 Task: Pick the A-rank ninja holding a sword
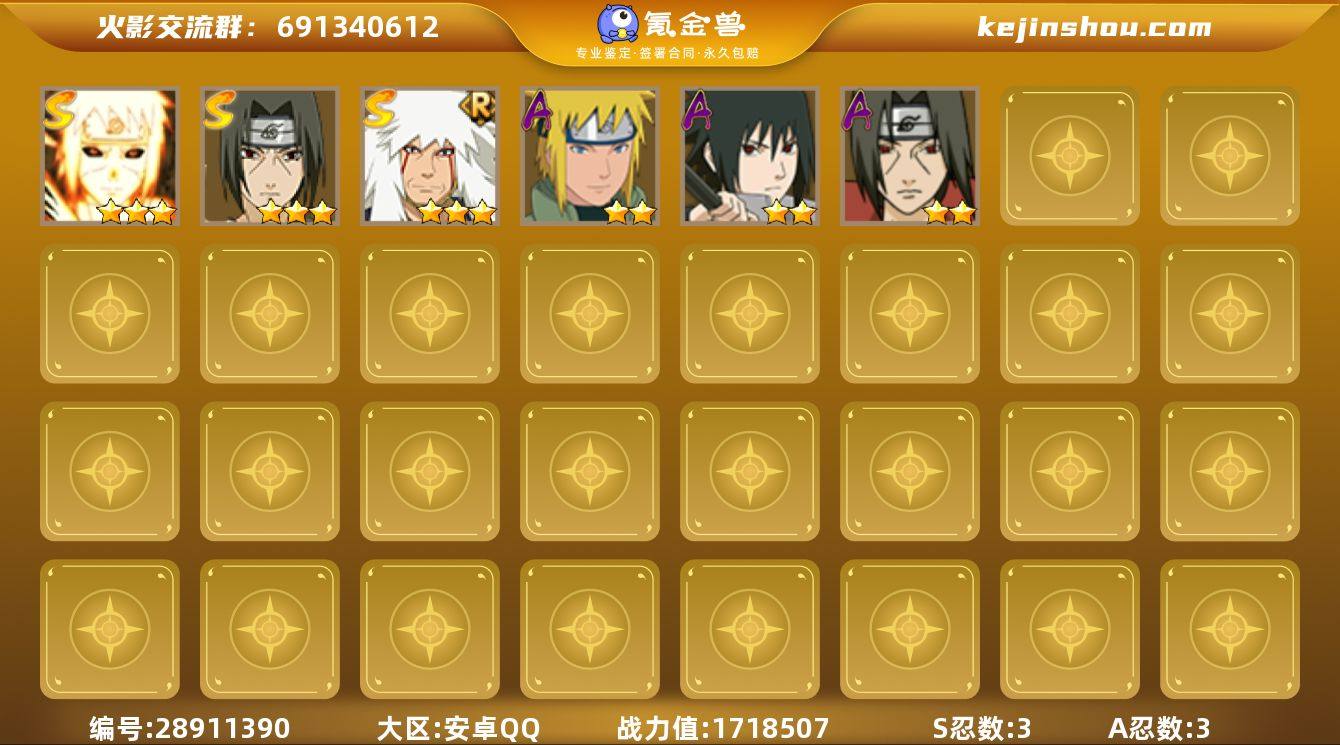(x=749, y=155)
